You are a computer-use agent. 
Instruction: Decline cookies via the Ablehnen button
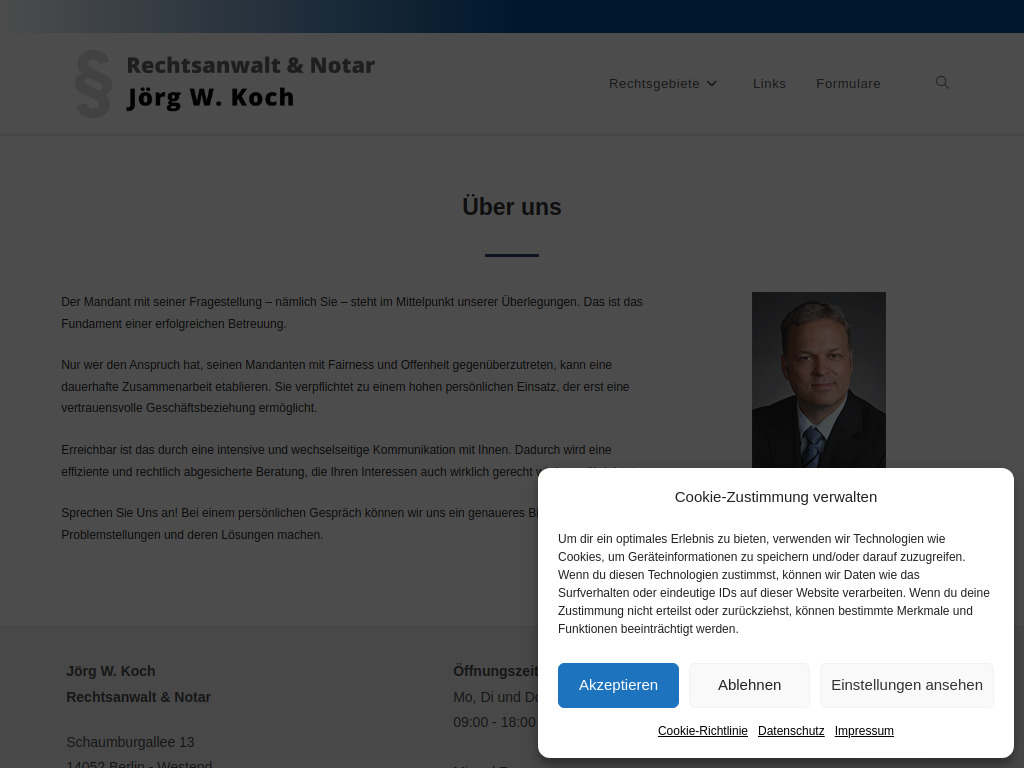coord(749,685)
